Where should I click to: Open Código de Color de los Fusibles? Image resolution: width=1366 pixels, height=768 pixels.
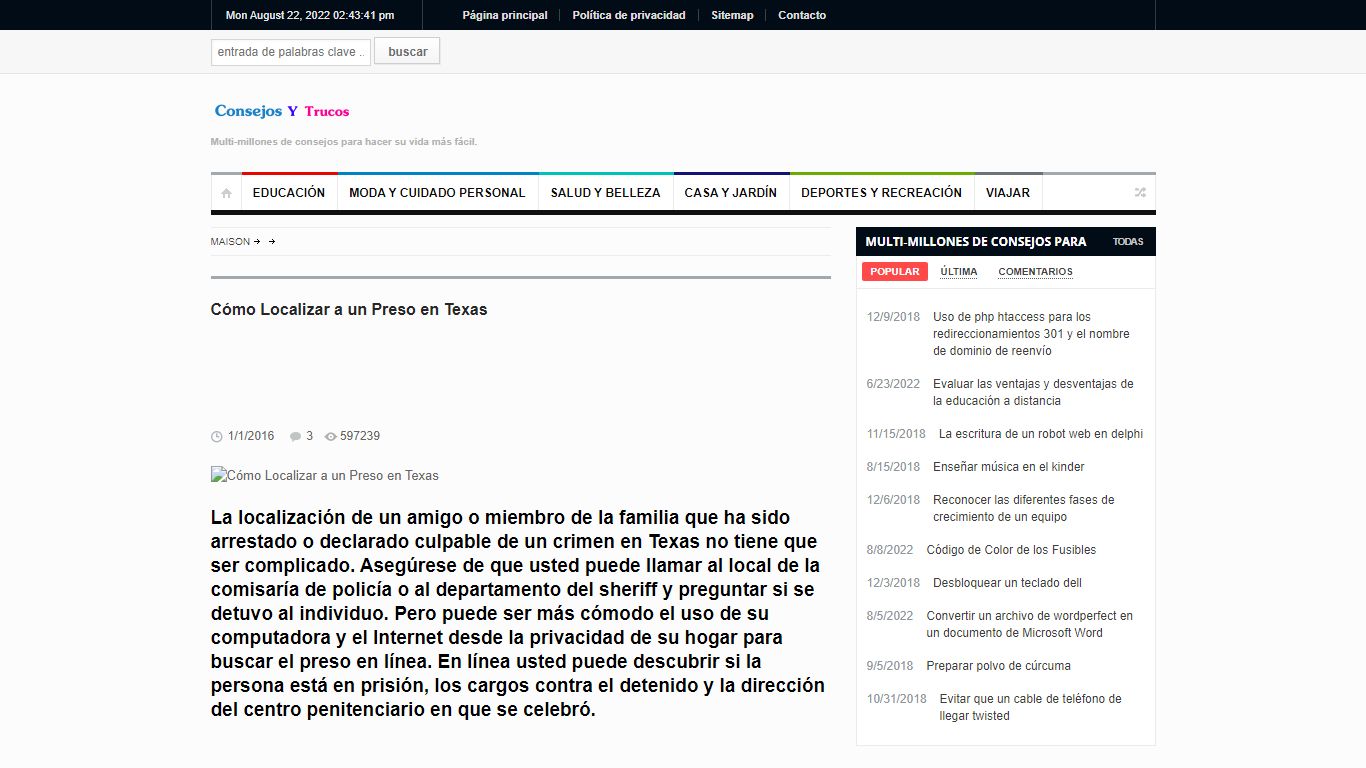(1011, 550)
